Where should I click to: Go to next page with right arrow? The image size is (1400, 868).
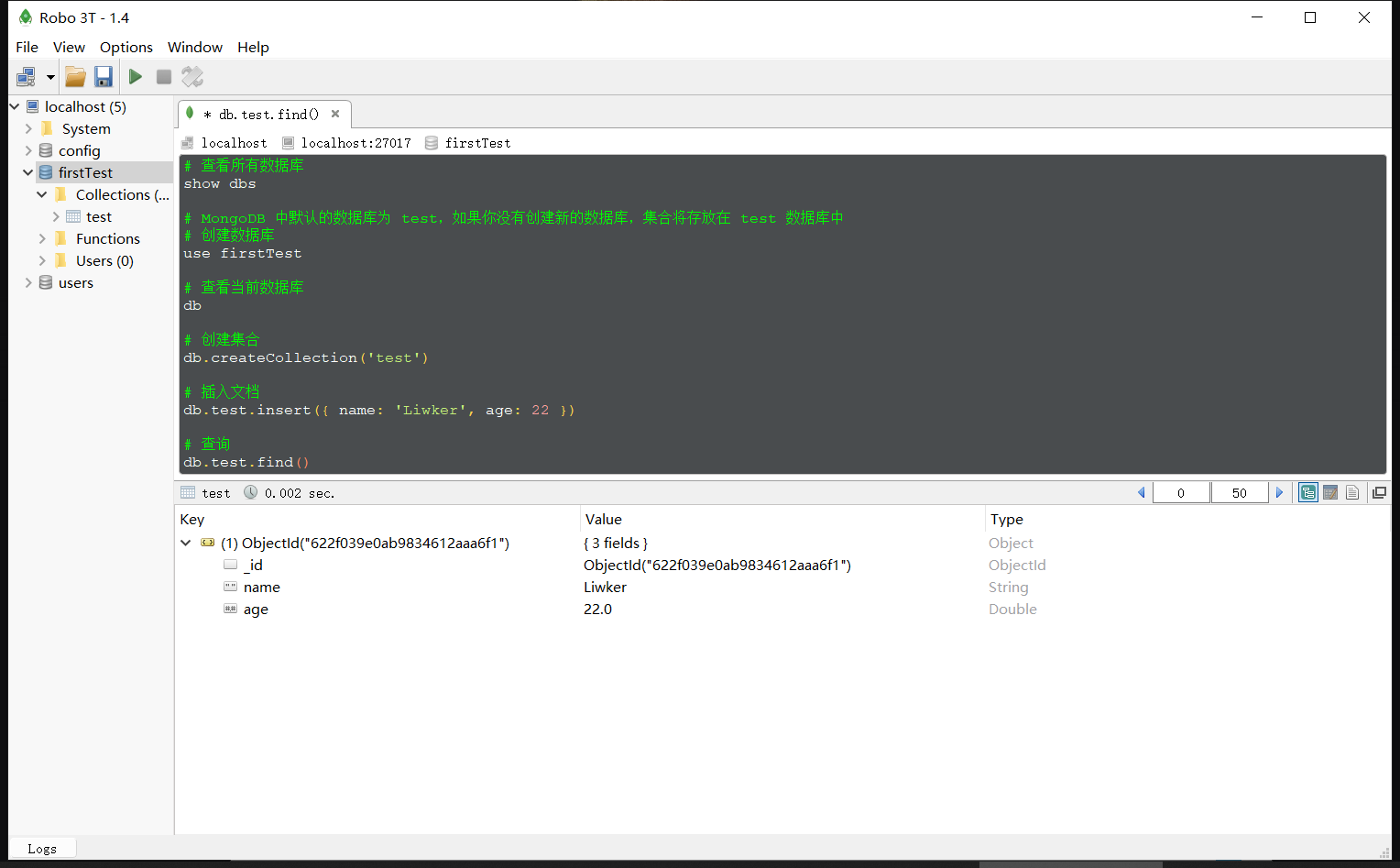(x=1280, y=492)
